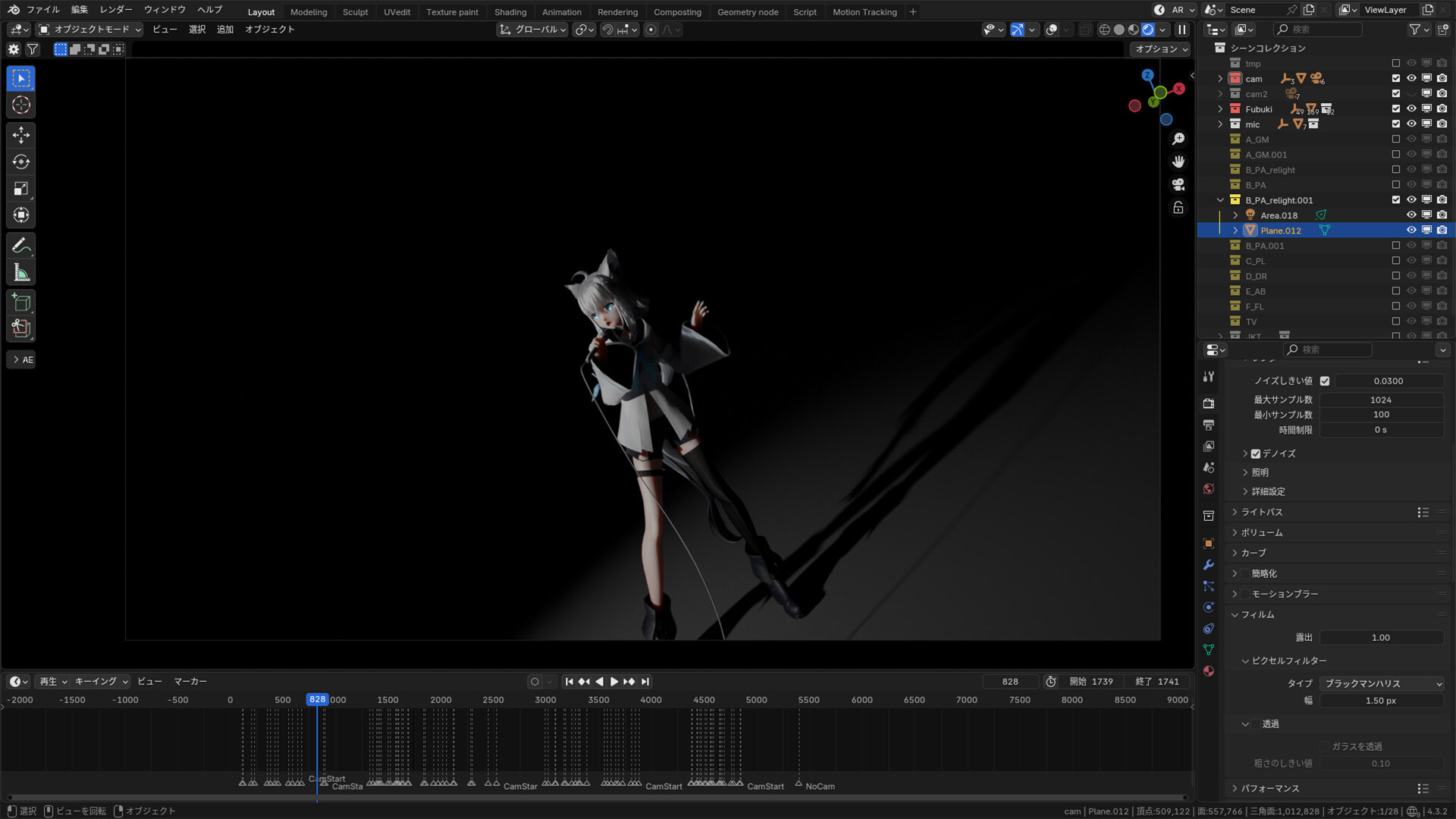The image size is (1456, 819).
Task: Select the Scale tool
Action: pos(21,189)
